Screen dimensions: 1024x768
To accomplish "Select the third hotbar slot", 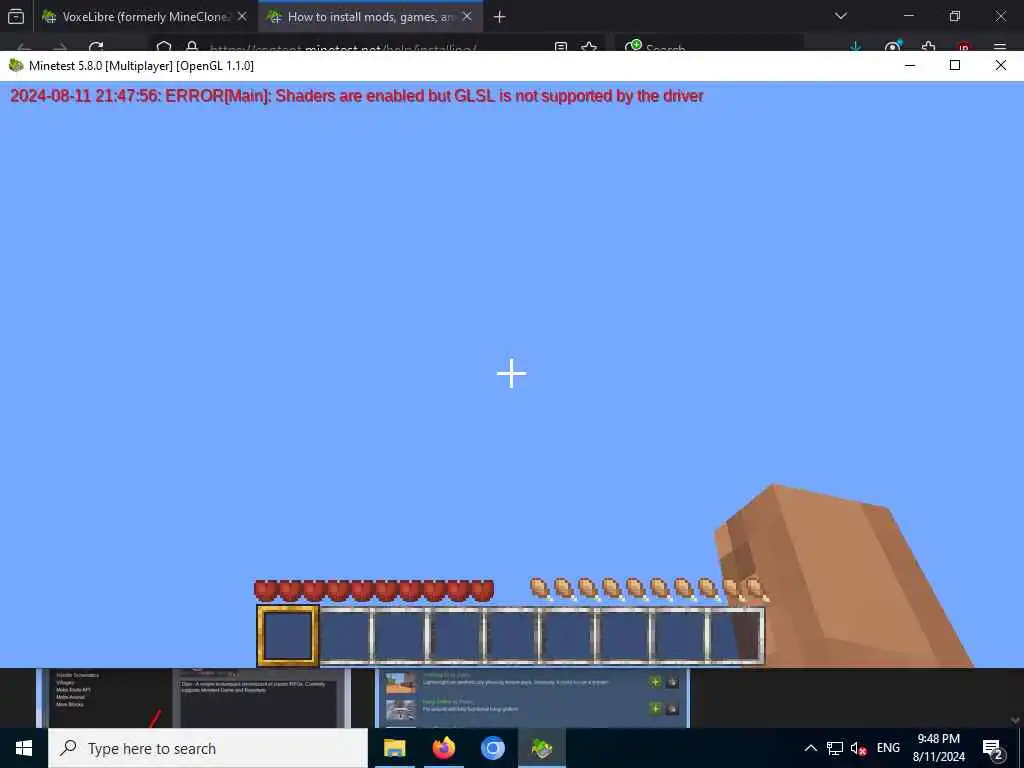I will tap(400, 635).
